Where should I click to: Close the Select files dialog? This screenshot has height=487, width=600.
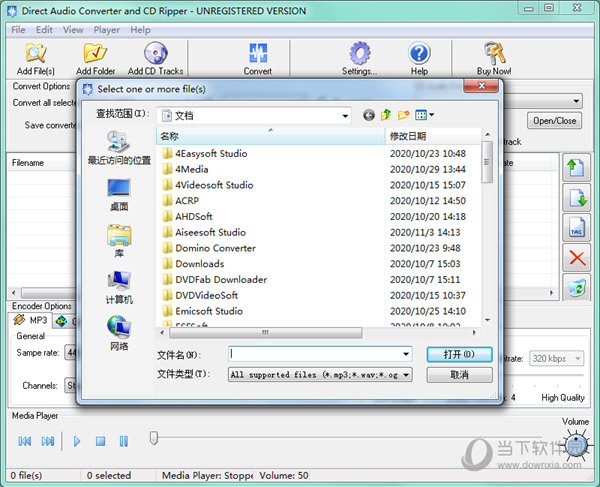click(x=481, y=86)
